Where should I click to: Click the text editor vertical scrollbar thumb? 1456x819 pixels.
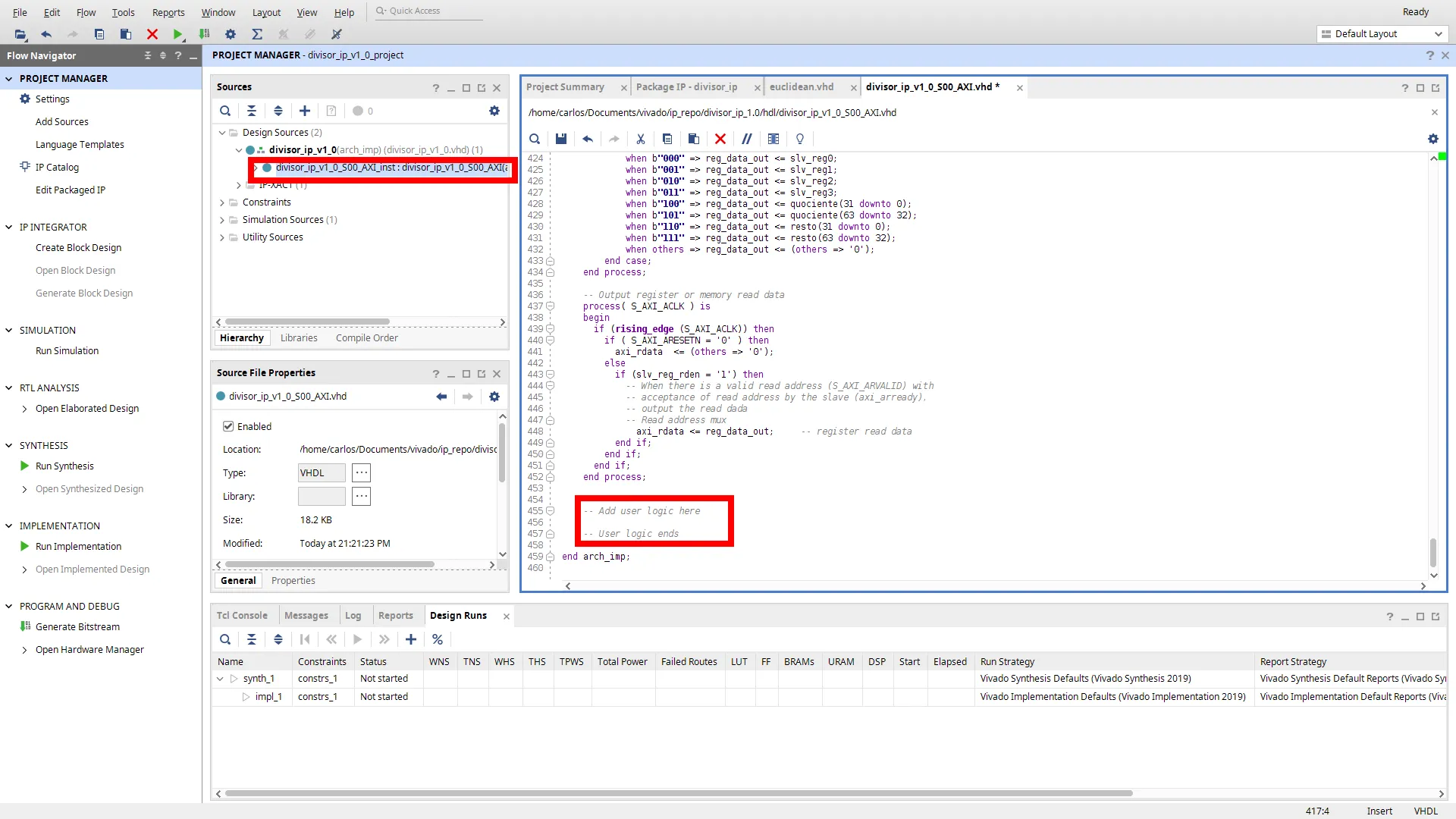1433,552
